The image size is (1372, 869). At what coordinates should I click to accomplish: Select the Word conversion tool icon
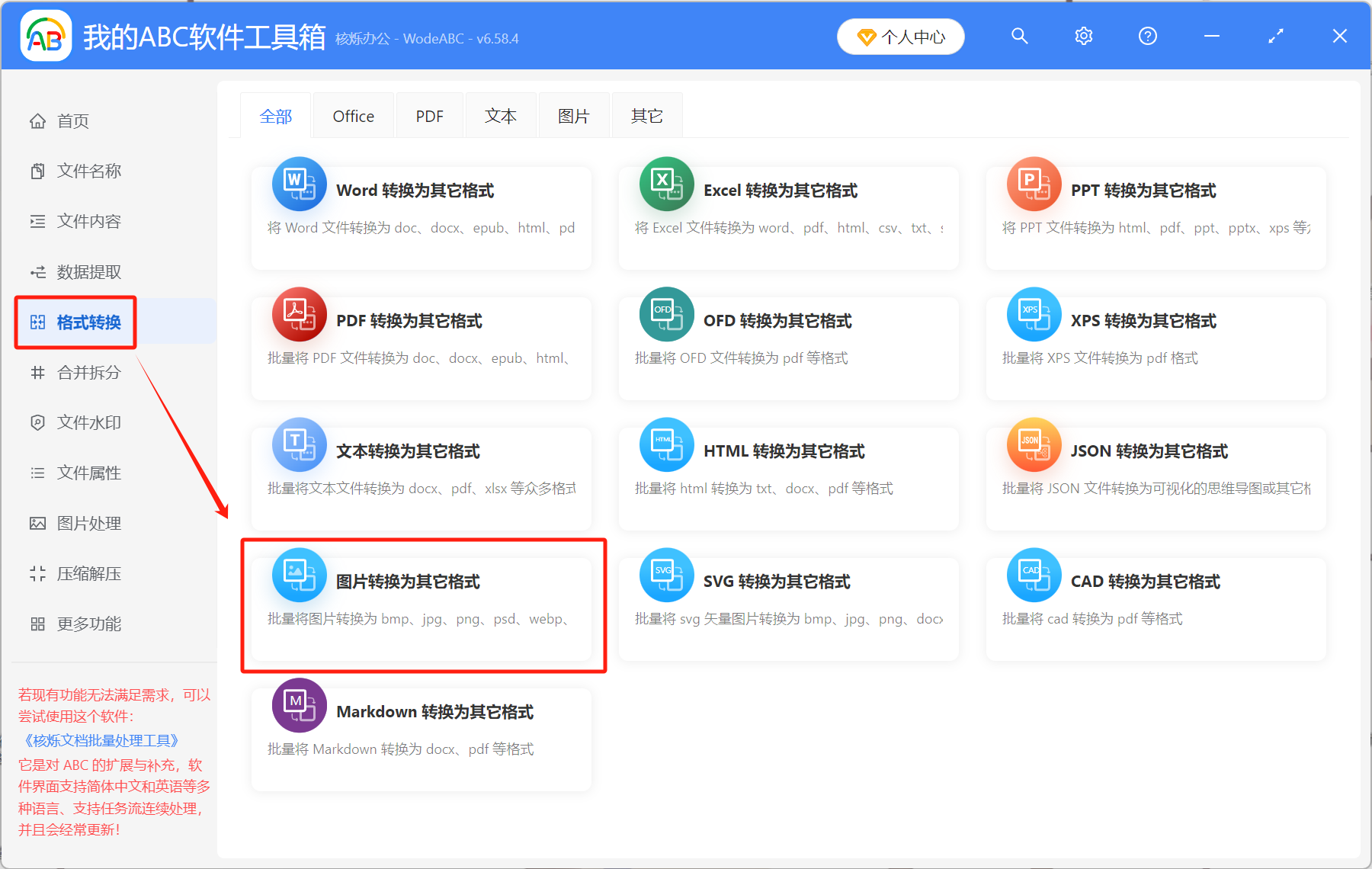[299, 184]
